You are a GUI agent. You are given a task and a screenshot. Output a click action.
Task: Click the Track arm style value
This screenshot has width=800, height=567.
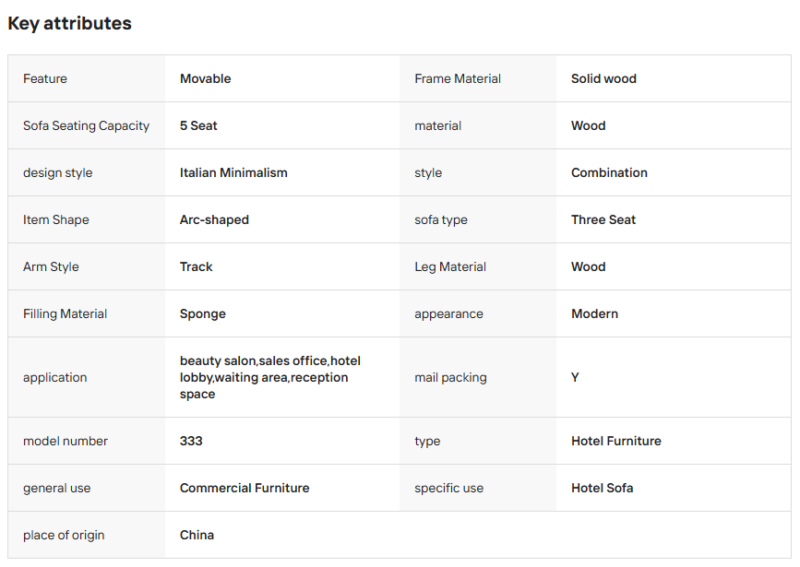pyautogui.click(x=196, y=267)
